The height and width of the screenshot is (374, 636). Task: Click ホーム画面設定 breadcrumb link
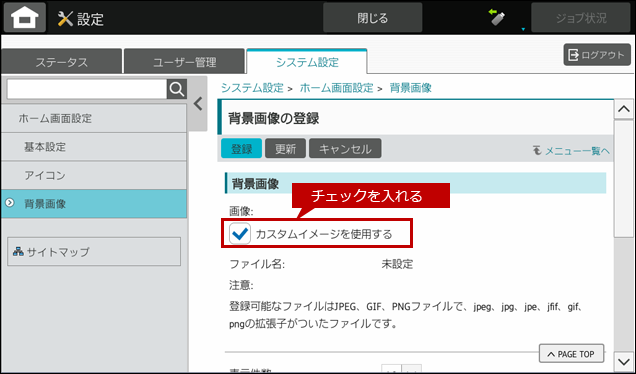[336, 88]
